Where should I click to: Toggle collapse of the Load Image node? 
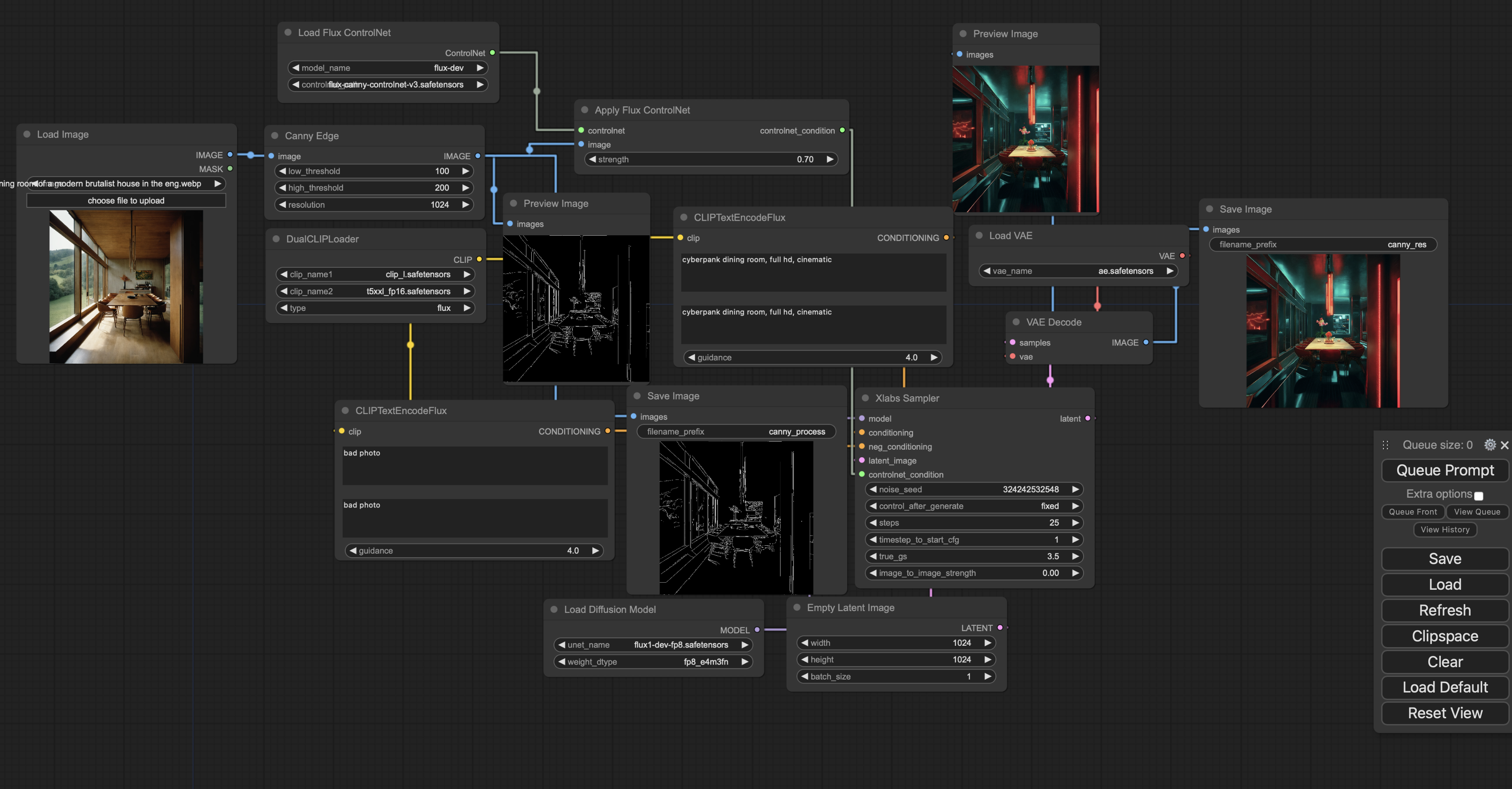tap(26, 134)
